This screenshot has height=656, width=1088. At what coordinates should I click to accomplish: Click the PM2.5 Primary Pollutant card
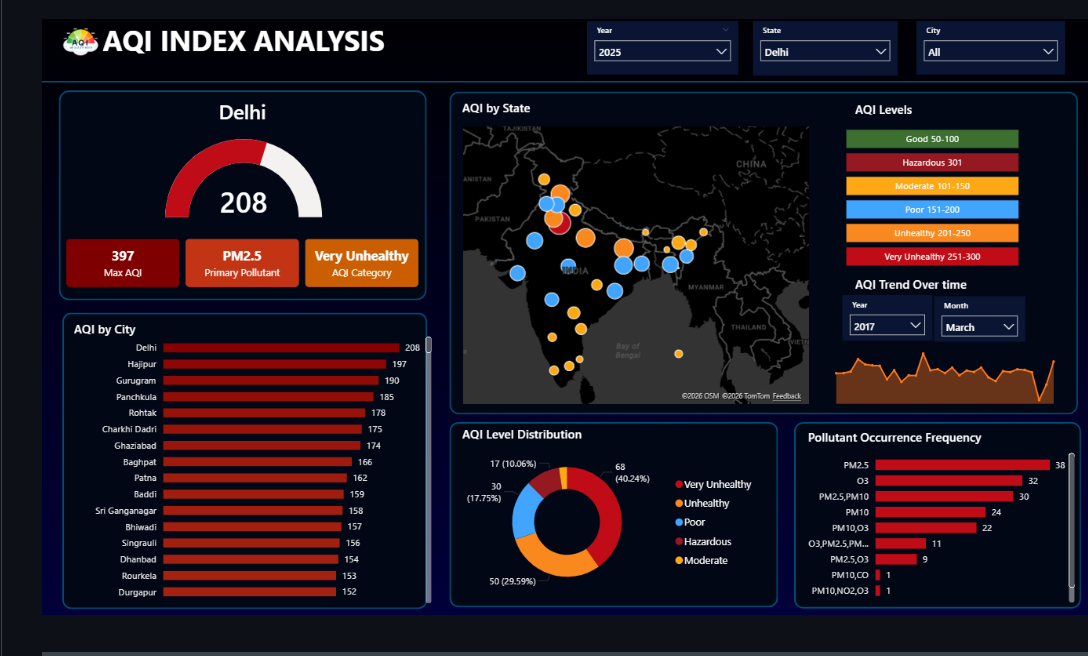pyautogui.click(x=242, y=263)
